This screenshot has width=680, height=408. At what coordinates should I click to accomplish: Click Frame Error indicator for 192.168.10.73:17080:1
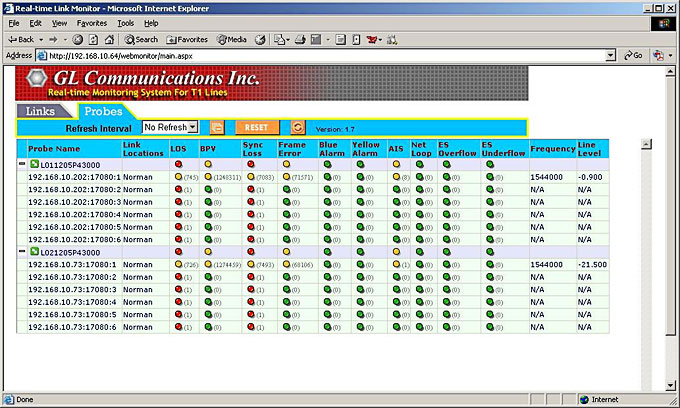[x=286, y=264]
